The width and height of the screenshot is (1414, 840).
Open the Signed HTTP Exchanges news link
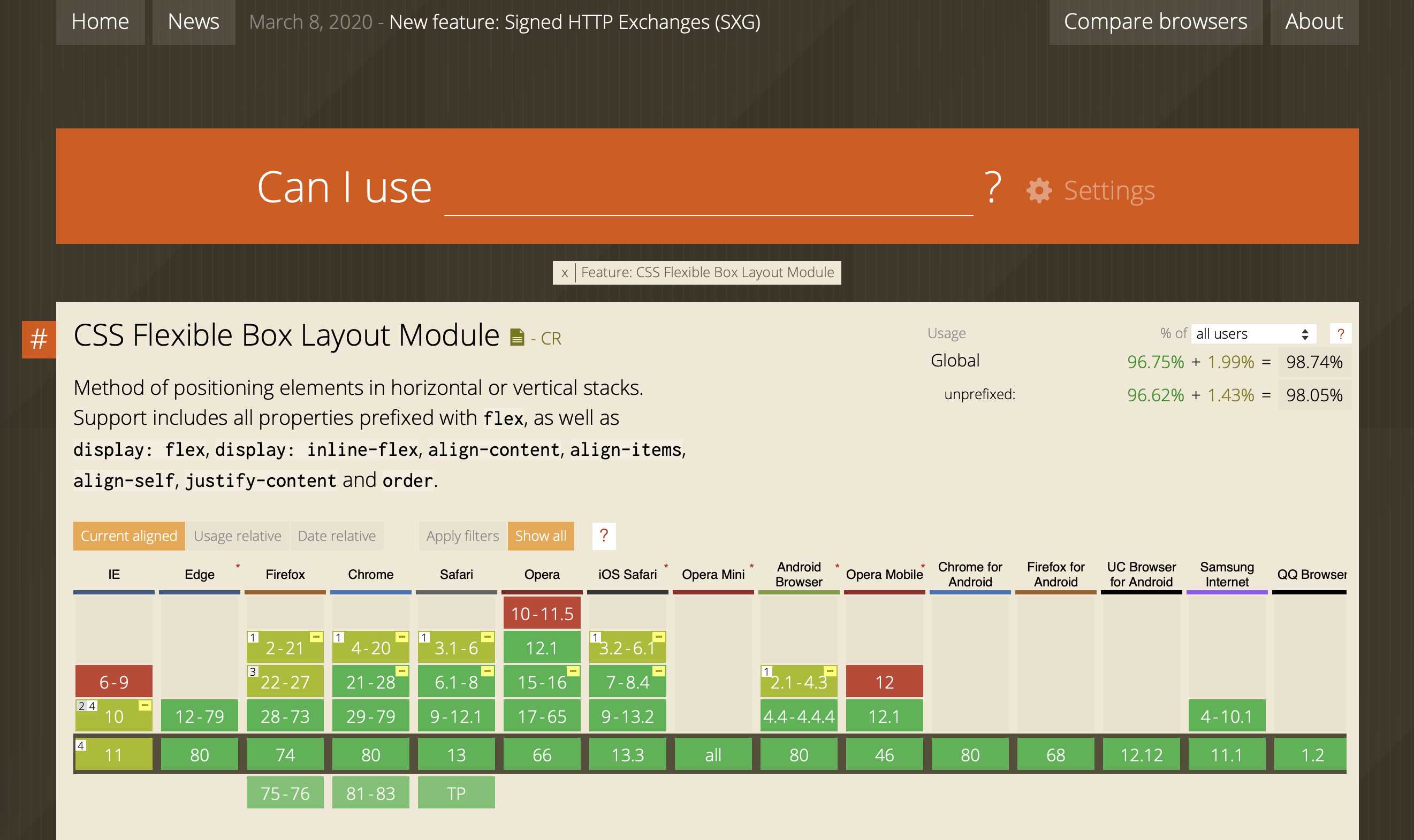[x=575, y=22]
